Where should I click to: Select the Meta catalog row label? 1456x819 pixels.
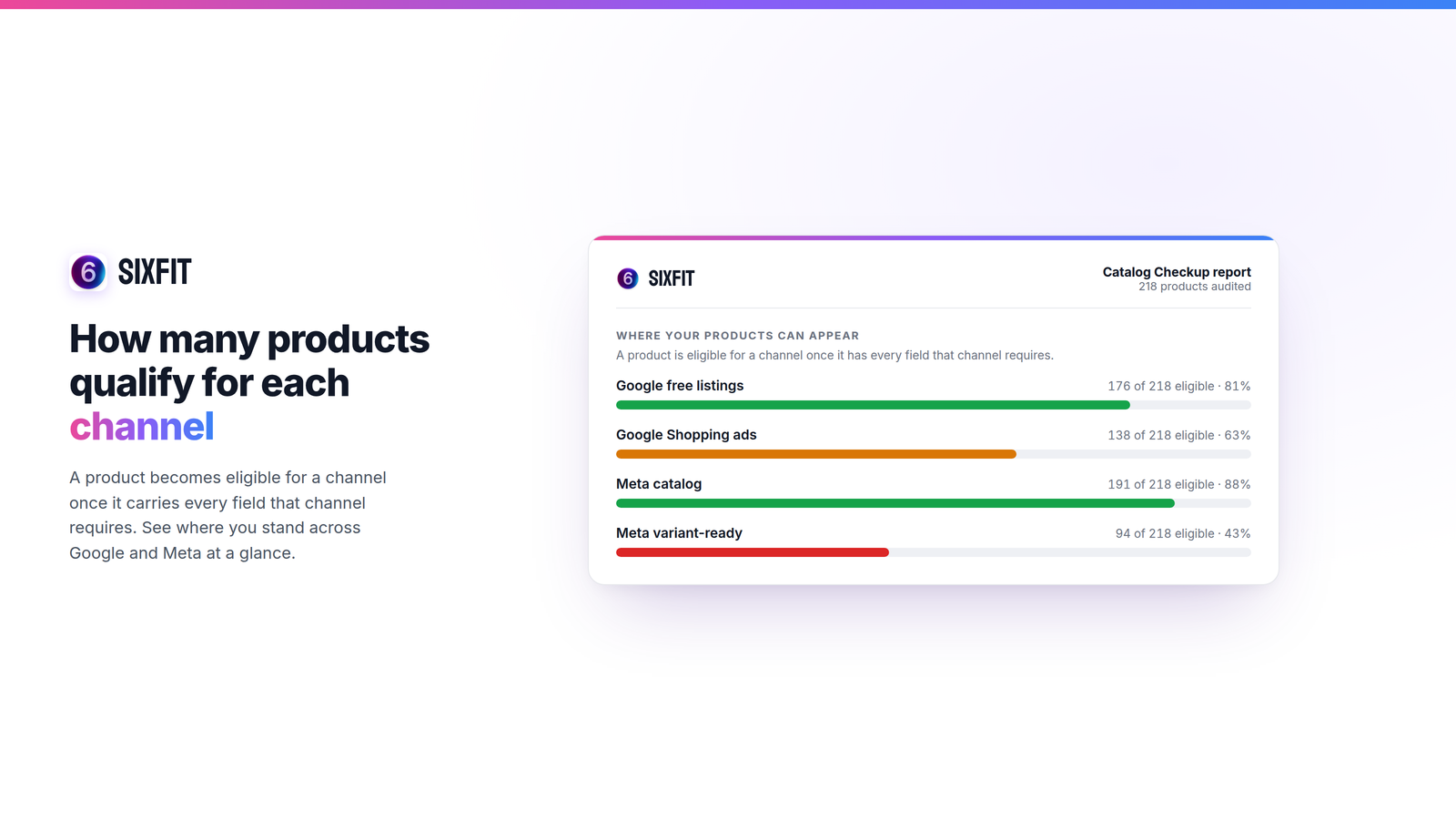[659, 484]
